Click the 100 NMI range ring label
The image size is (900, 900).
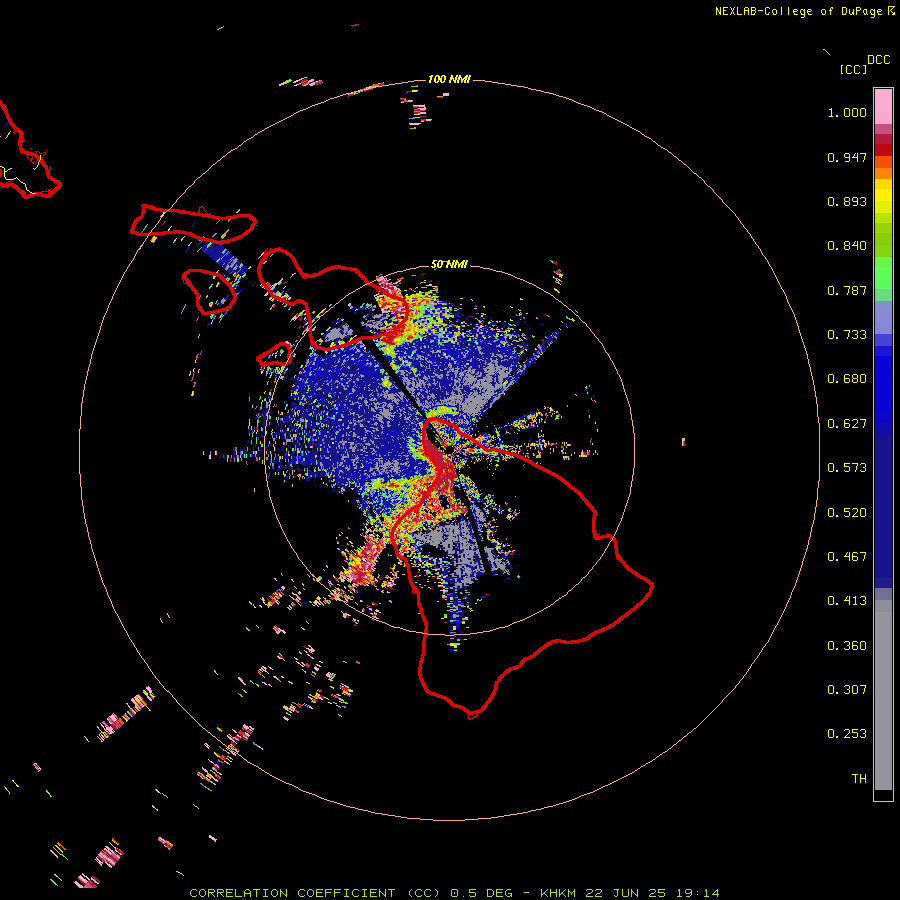click(449, 79)
